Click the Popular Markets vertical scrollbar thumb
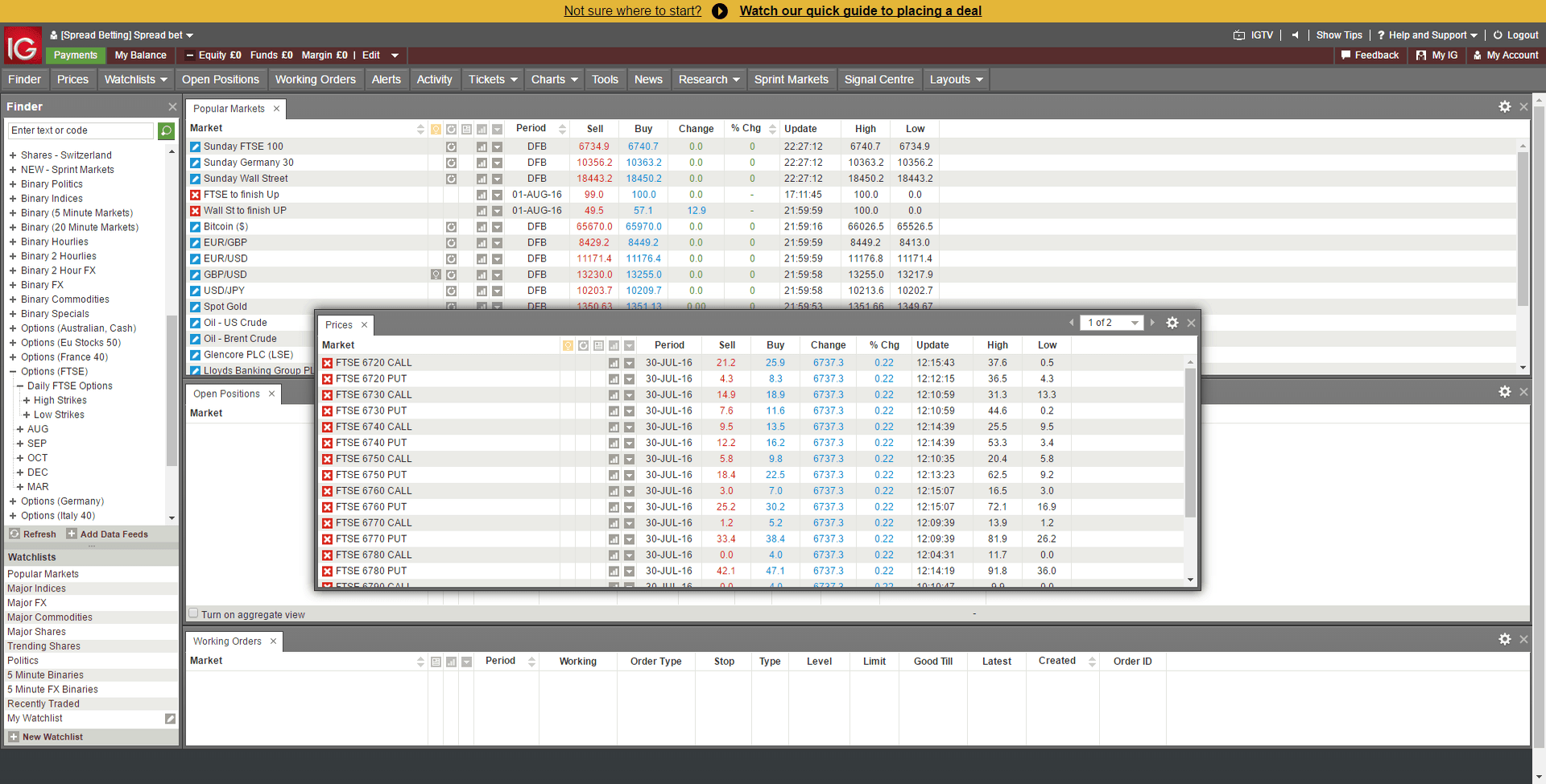Image resolution: width=1546 pixels, height=784 pixels. click(1523, 229)
